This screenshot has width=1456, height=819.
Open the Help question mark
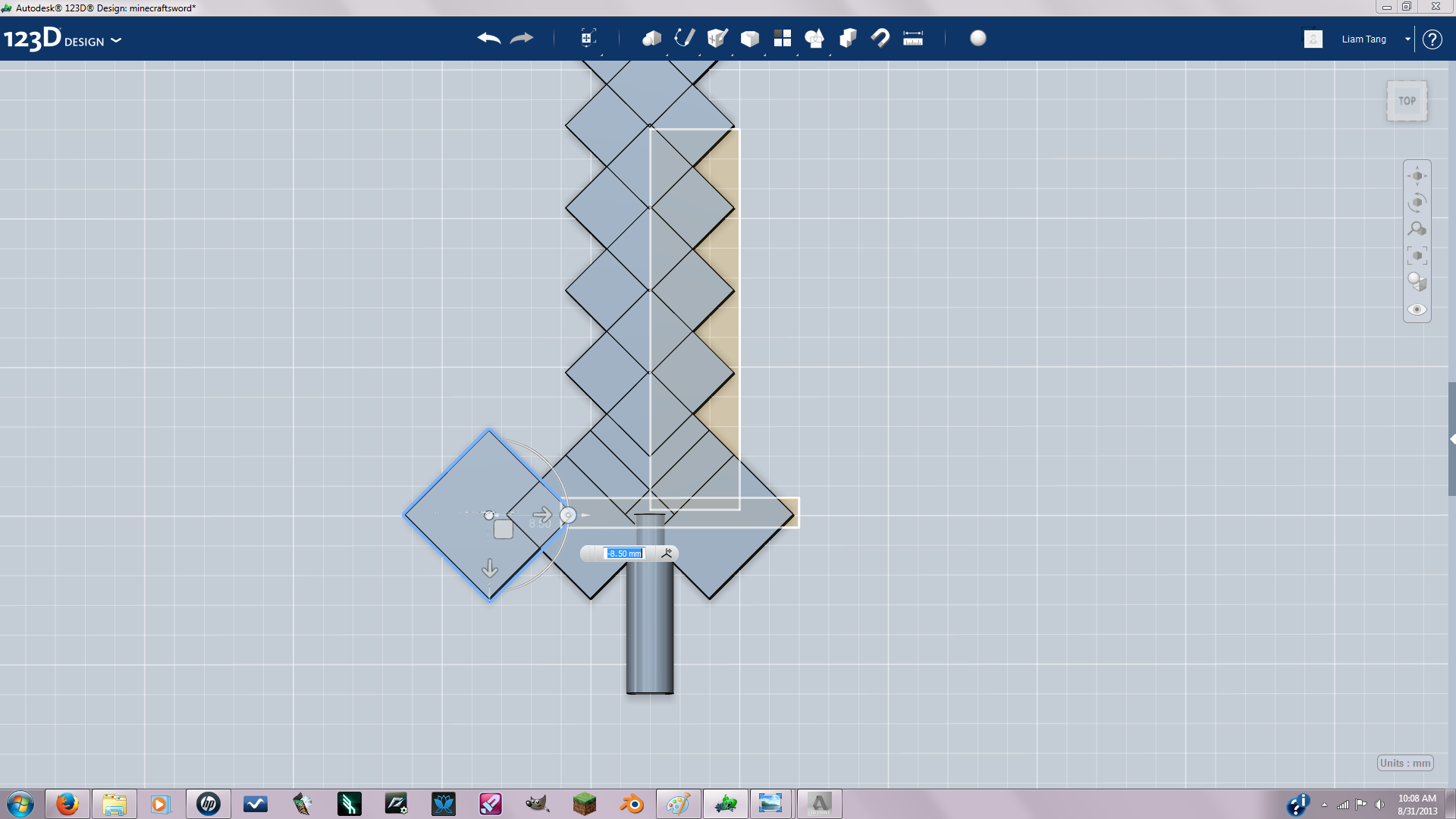click(1432, 39)
